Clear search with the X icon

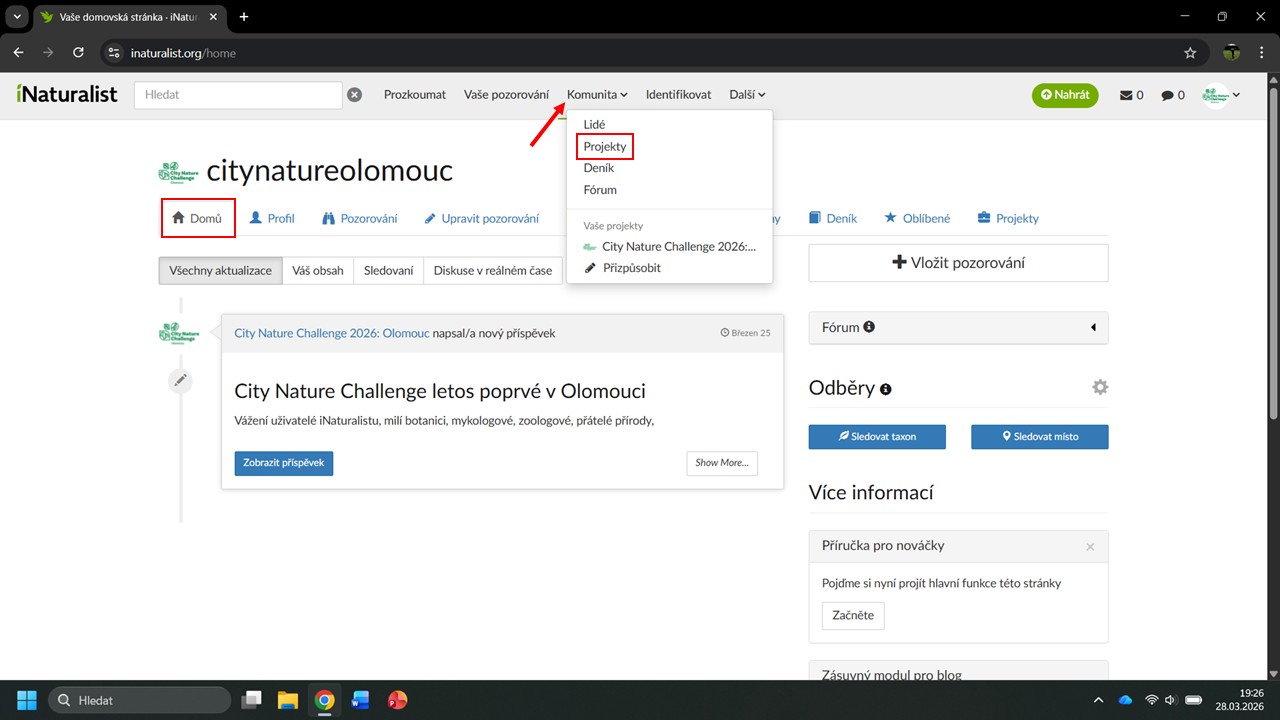click(x=354, y=95)
